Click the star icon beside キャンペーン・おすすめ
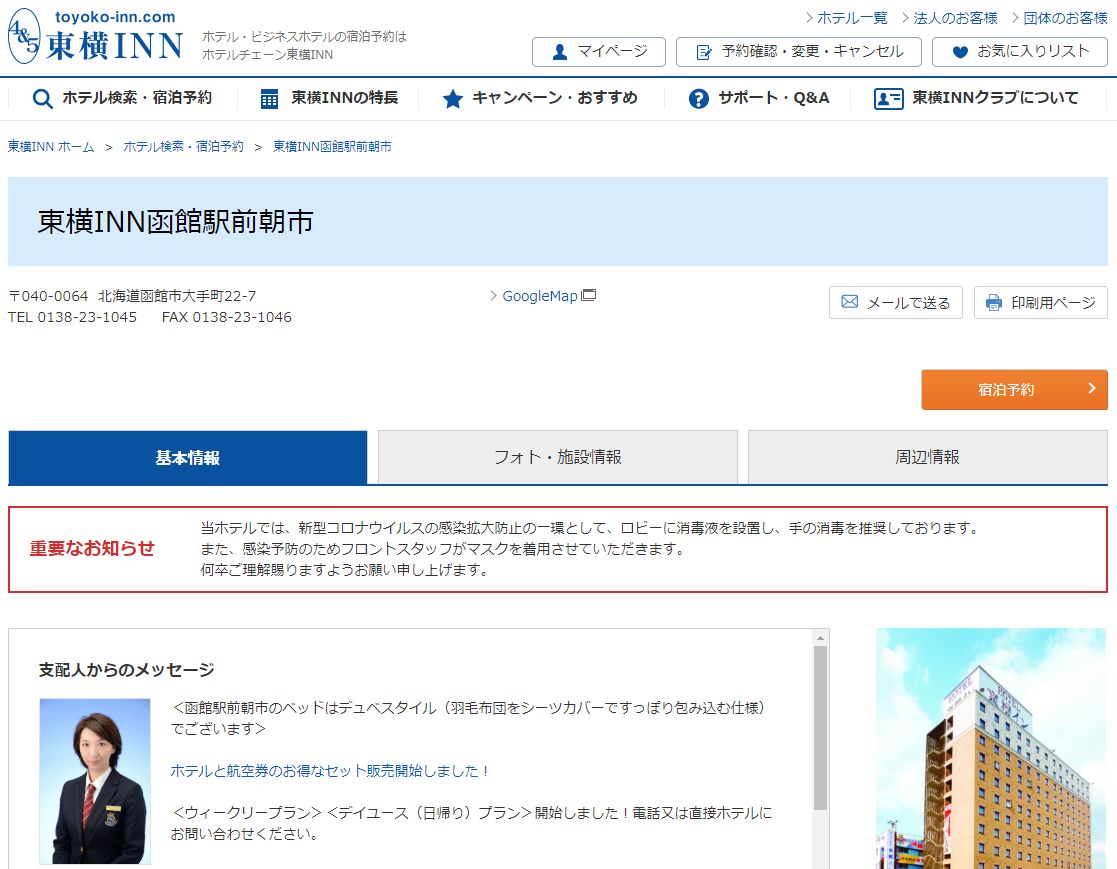The width and height of the screenshot is (1117, 869). 452,98
